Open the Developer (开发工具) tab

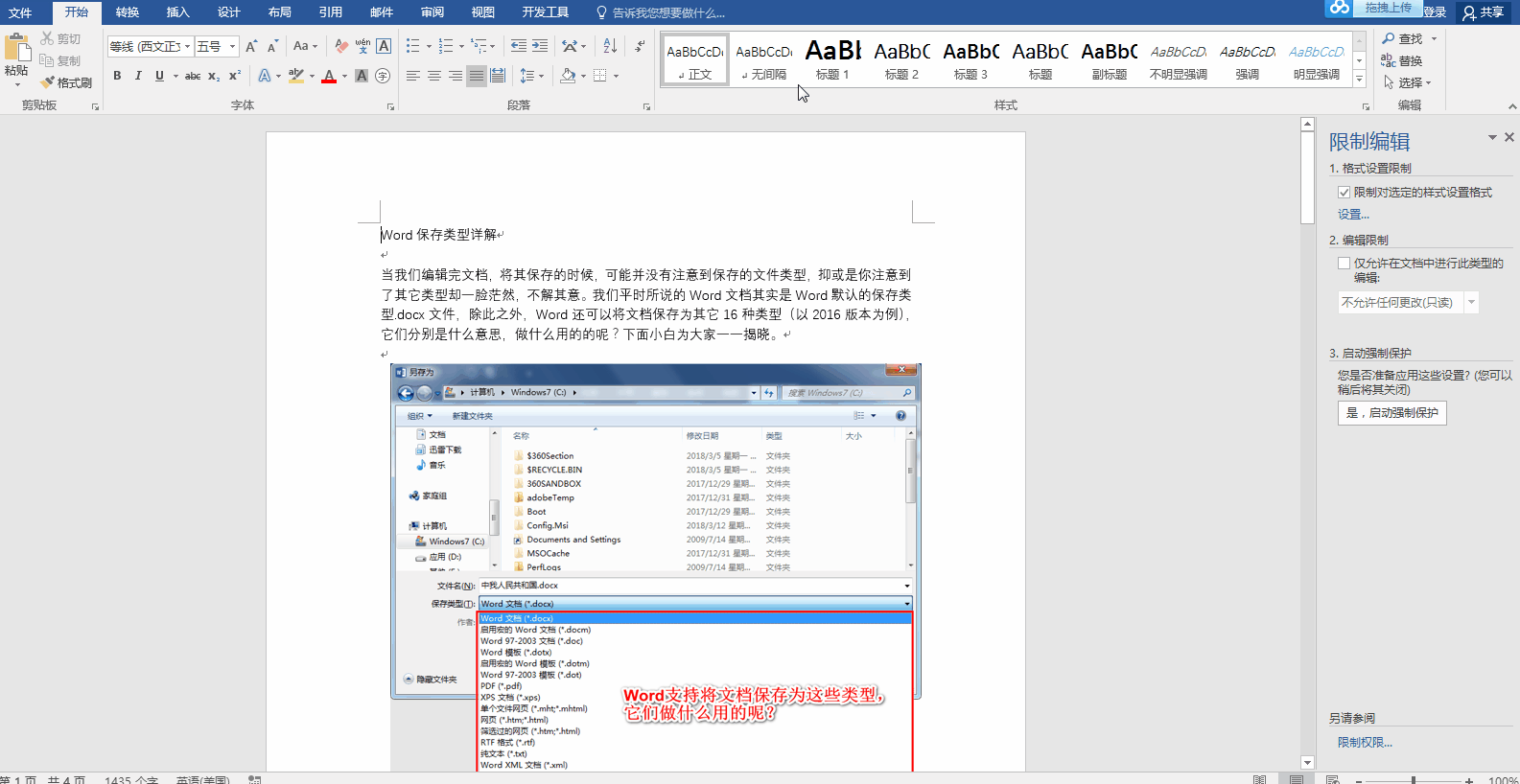pos(545,12)
